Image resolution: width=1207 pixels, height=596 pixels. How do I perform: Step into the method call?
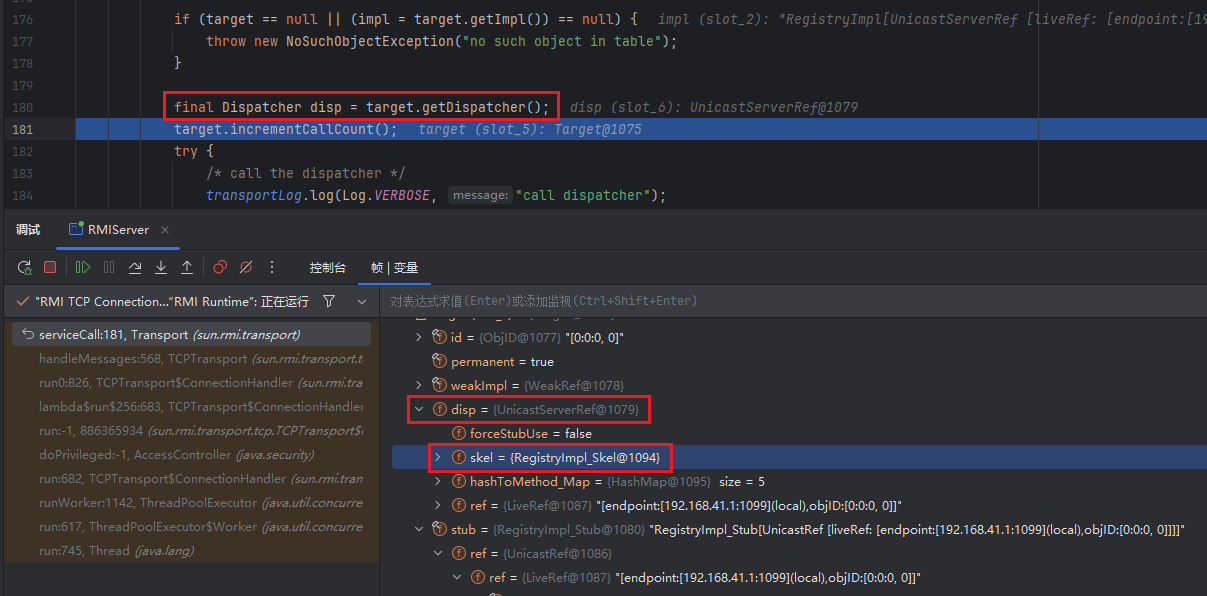(161, 268)
